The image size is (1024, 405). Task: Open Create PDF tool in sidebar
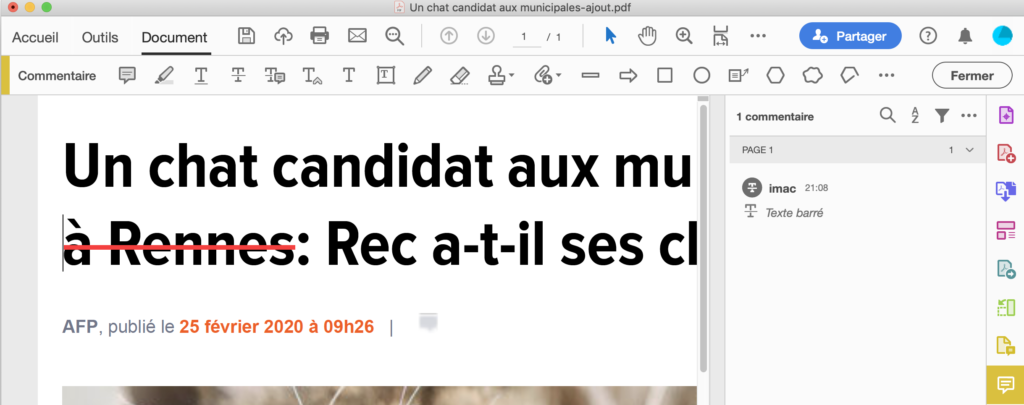1006,153
